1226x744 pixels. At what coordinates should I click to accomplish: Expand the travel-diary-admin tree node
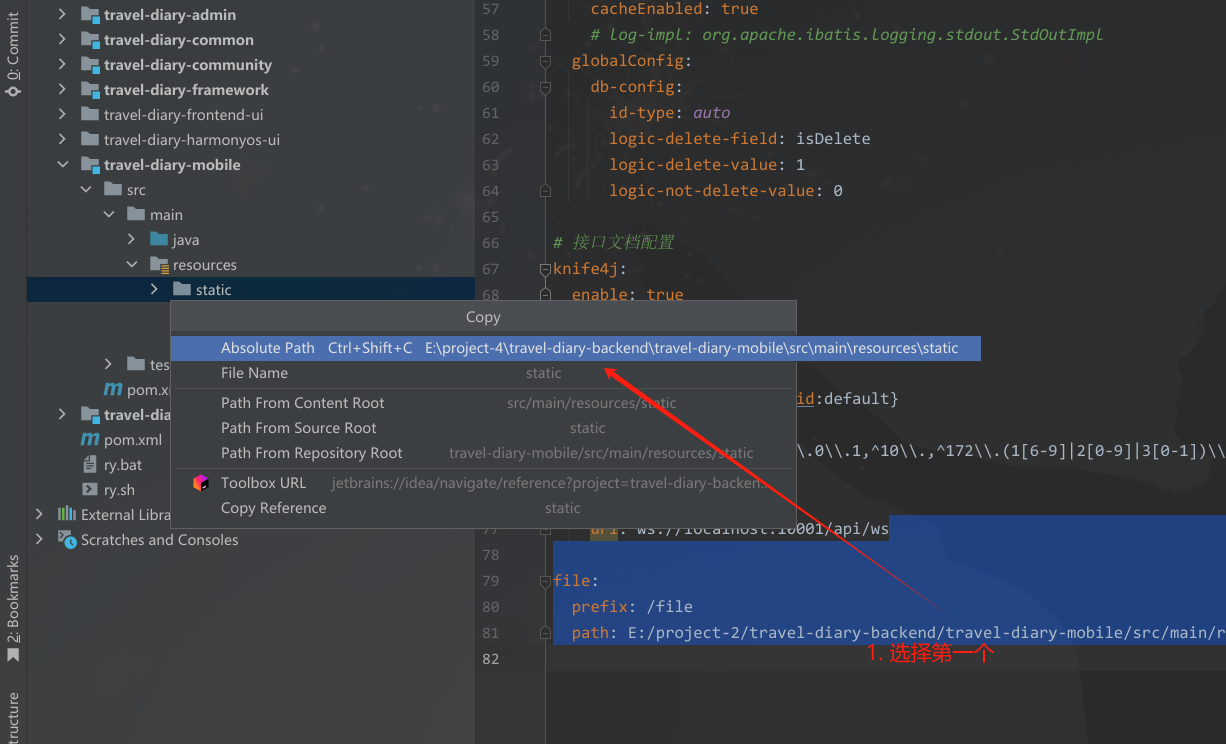coord(62,15)
